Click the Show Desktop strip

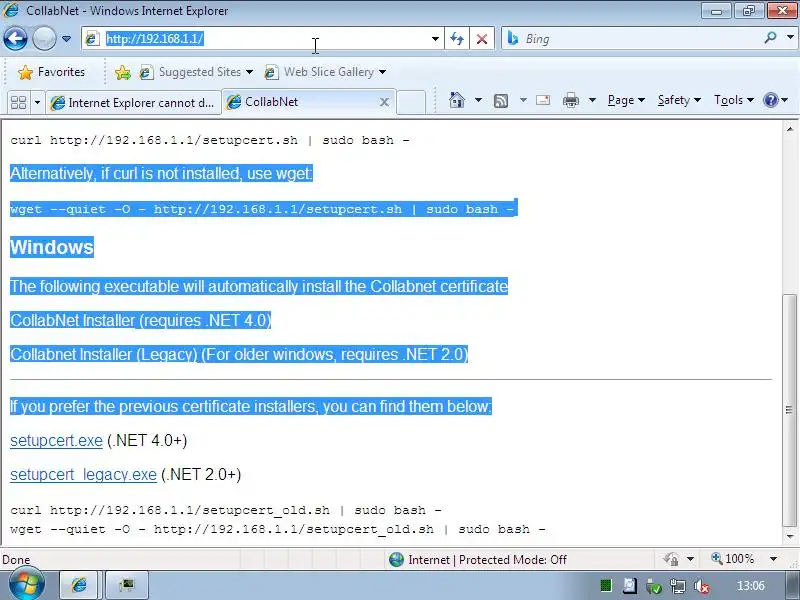pyautogui.click(x=792, y=586)
